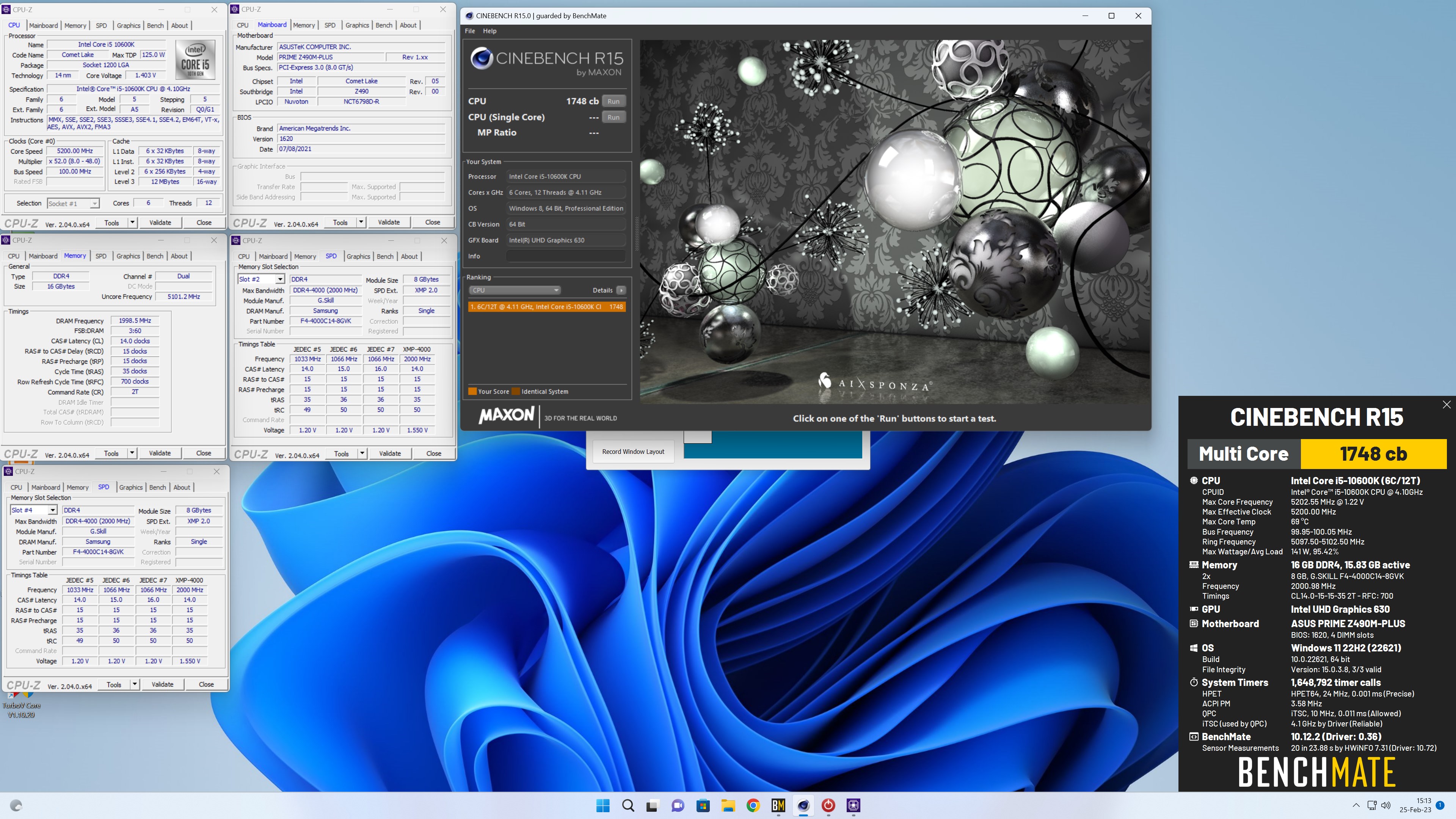Select Mainboard tab in the Slot #4 SPD window

pos(46,487)
